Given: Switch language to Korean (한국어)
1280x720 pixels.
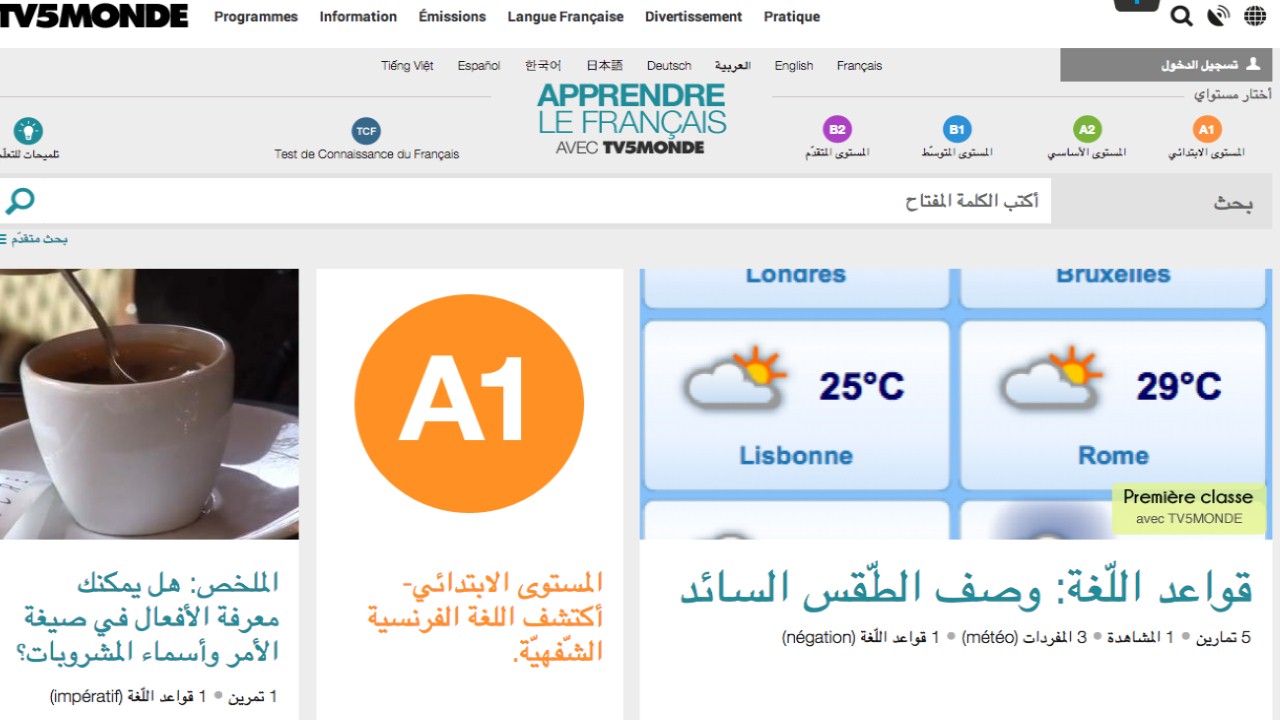Looking at the screenshot, I should (543, 66).
